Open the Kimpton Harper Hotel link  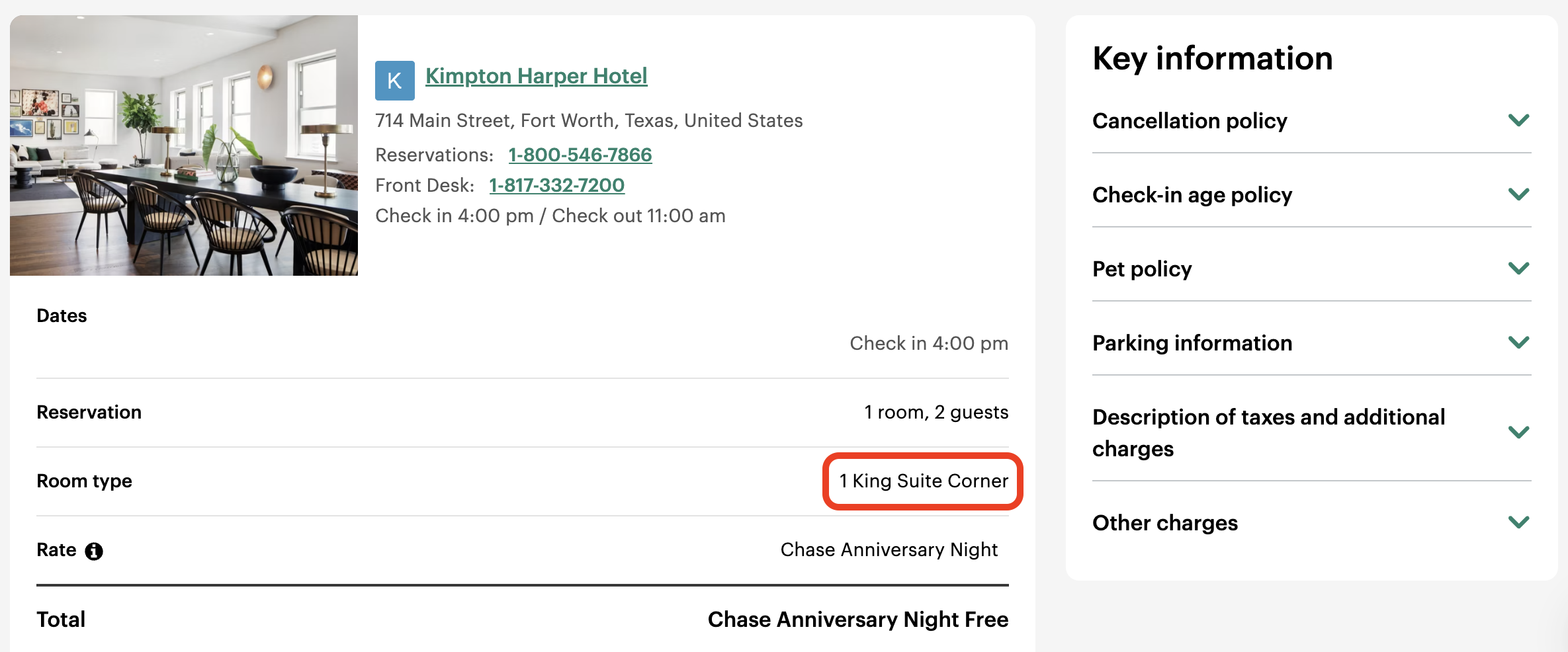coord(536,76)
